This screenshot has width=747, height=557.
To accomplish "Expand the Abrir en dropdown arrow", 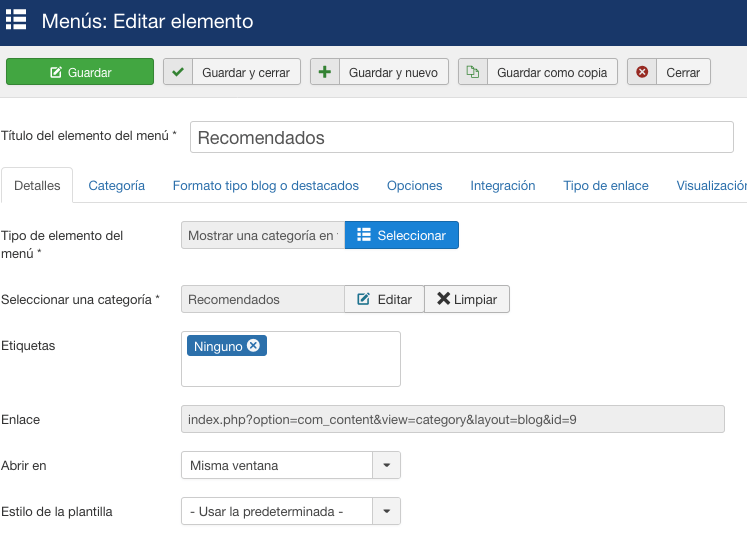I will click(386, 465).
